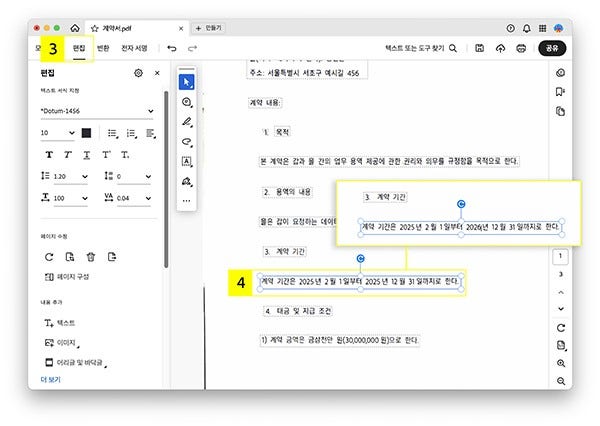The image size is (600, 426).
Task: Click the current page number 1 box
Action: click(560, 256)
